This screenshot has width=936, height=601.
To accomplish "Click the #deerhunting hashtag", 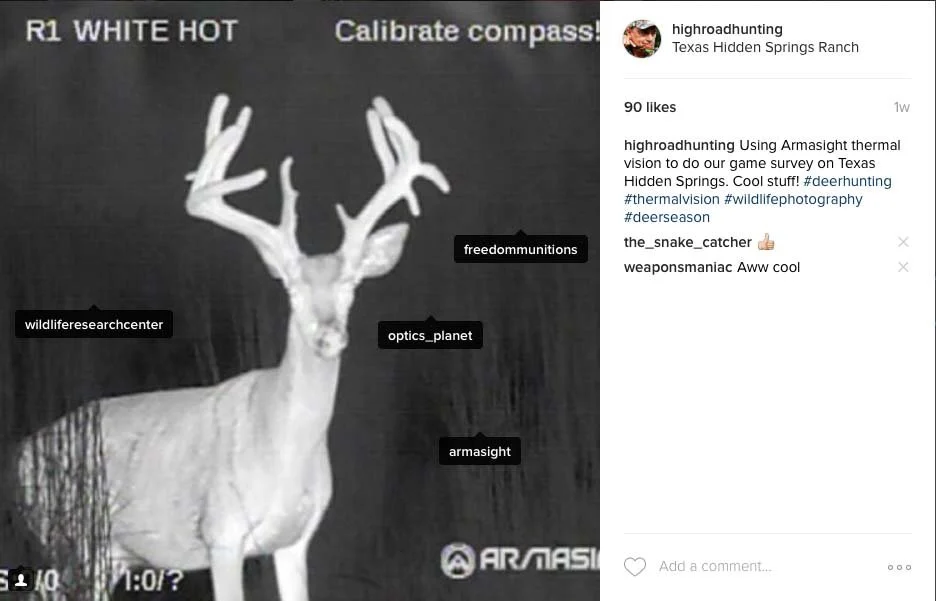I will [847, 181].
